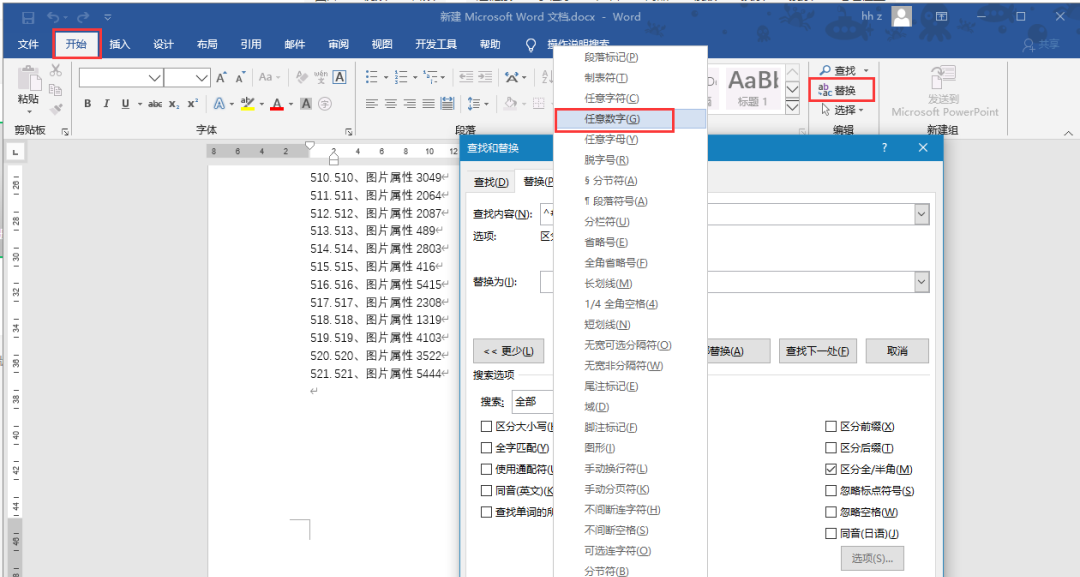
Task: Toggle Bold formatting
Action: [x=87, y=104]
